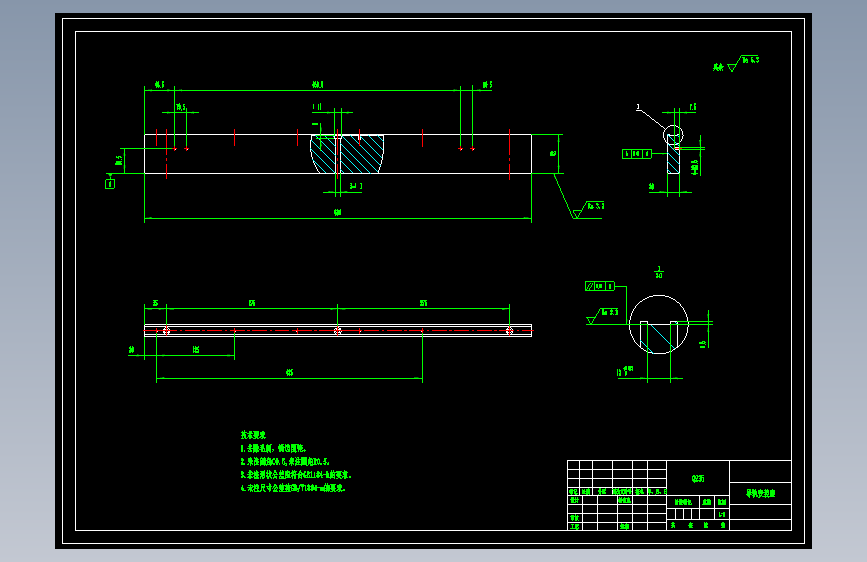Select technical requirement line 1 about deburring

273,448
